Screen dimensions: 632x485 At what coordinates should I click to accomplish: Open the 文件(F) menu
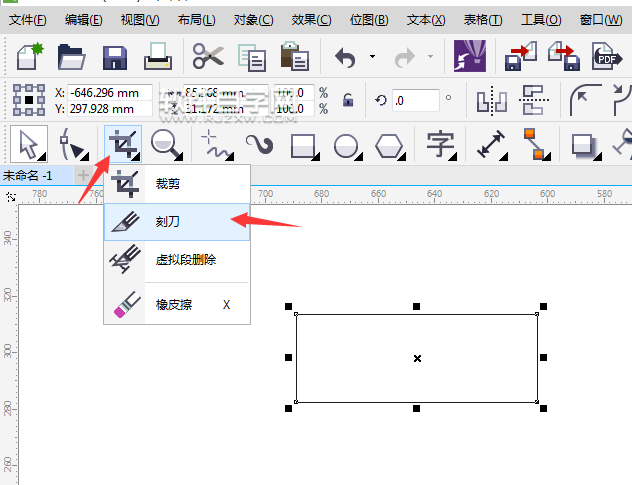[x=27, y=19]
